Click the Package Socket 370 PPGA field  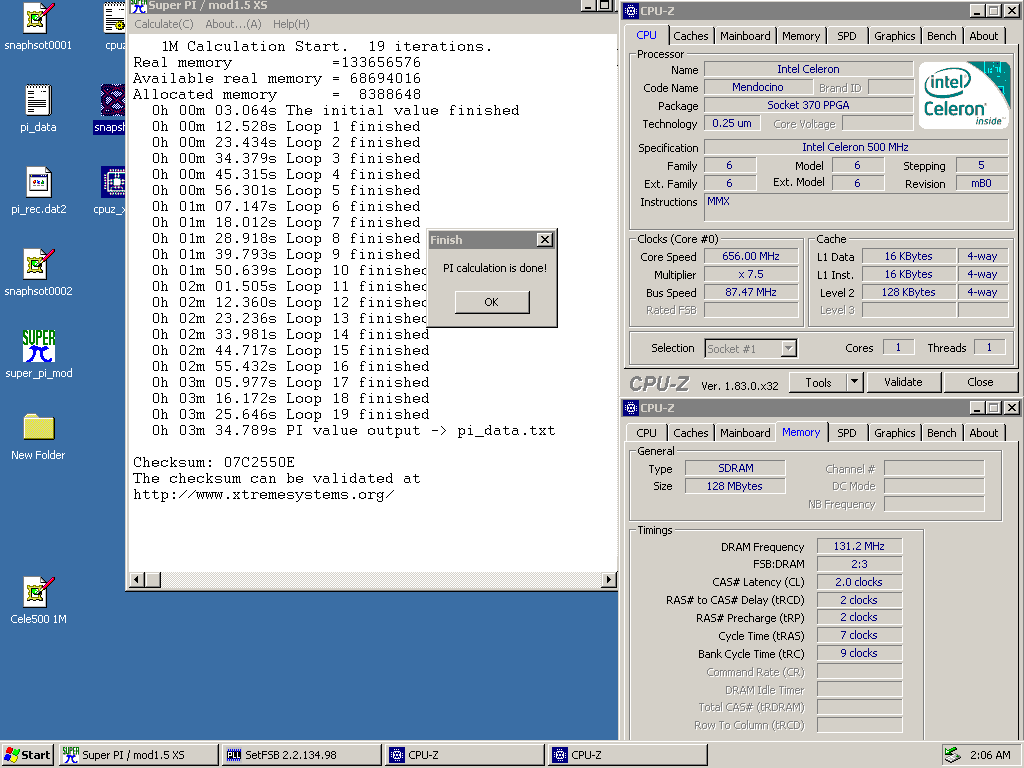808,105
